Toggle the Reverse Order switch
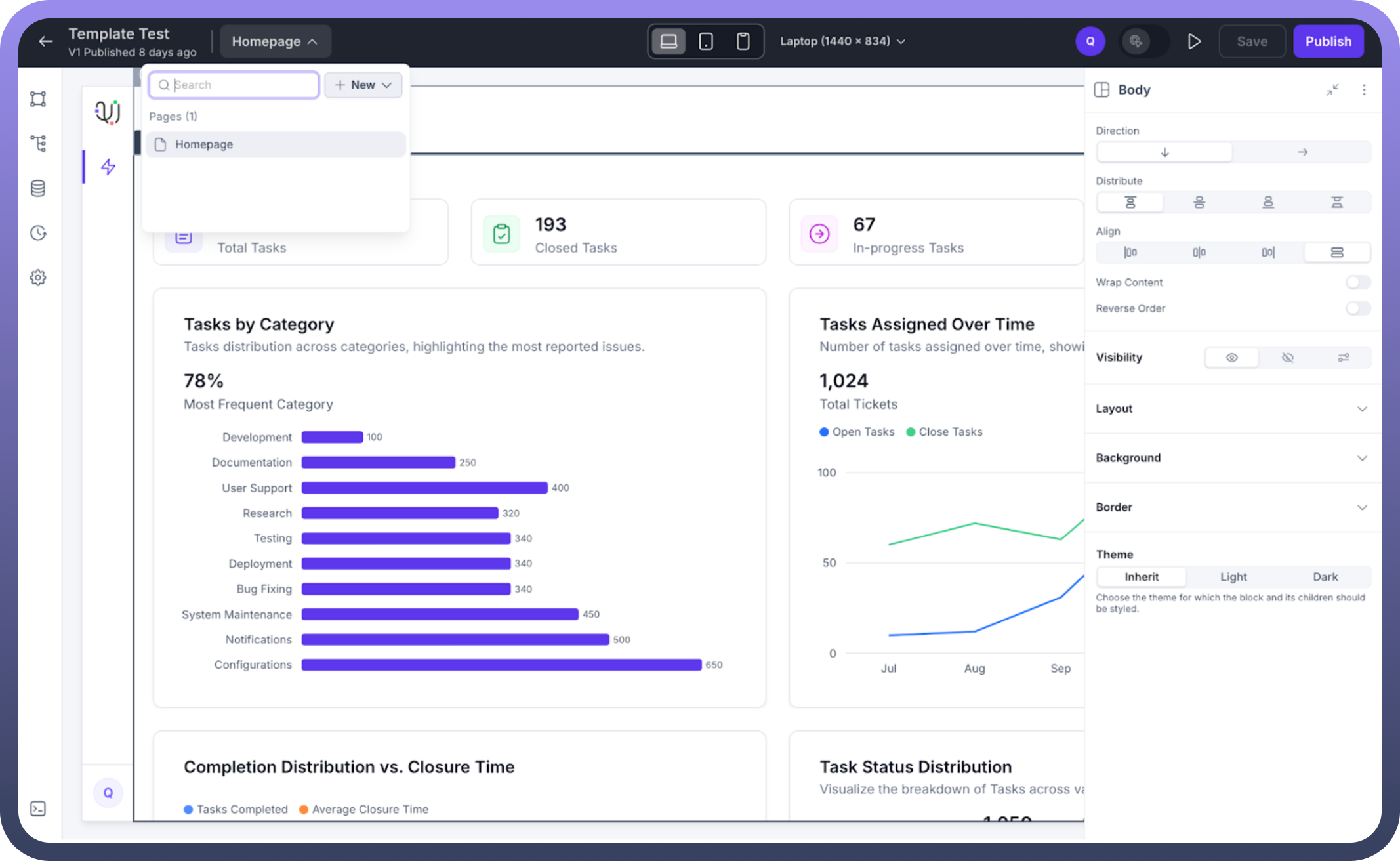 click(1357, 308)
